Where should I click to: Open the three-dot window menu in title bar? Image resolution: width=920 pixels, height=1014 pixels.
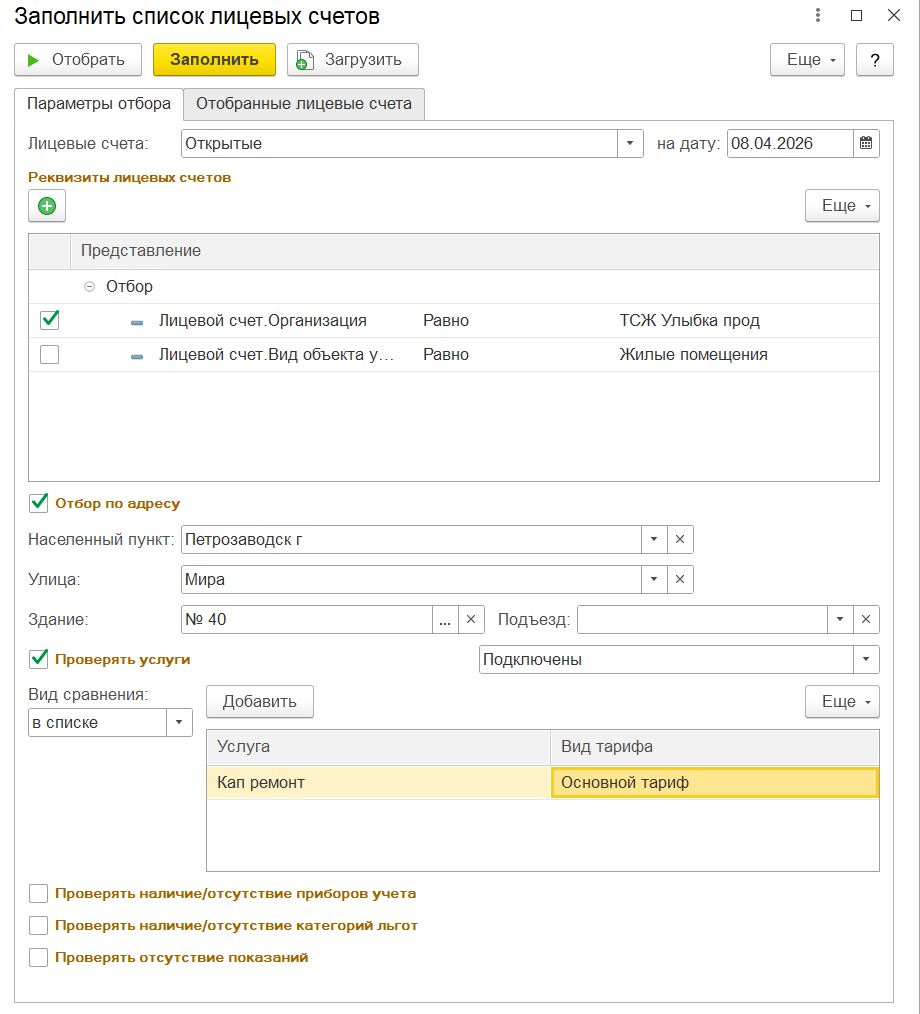click(818, 16)
